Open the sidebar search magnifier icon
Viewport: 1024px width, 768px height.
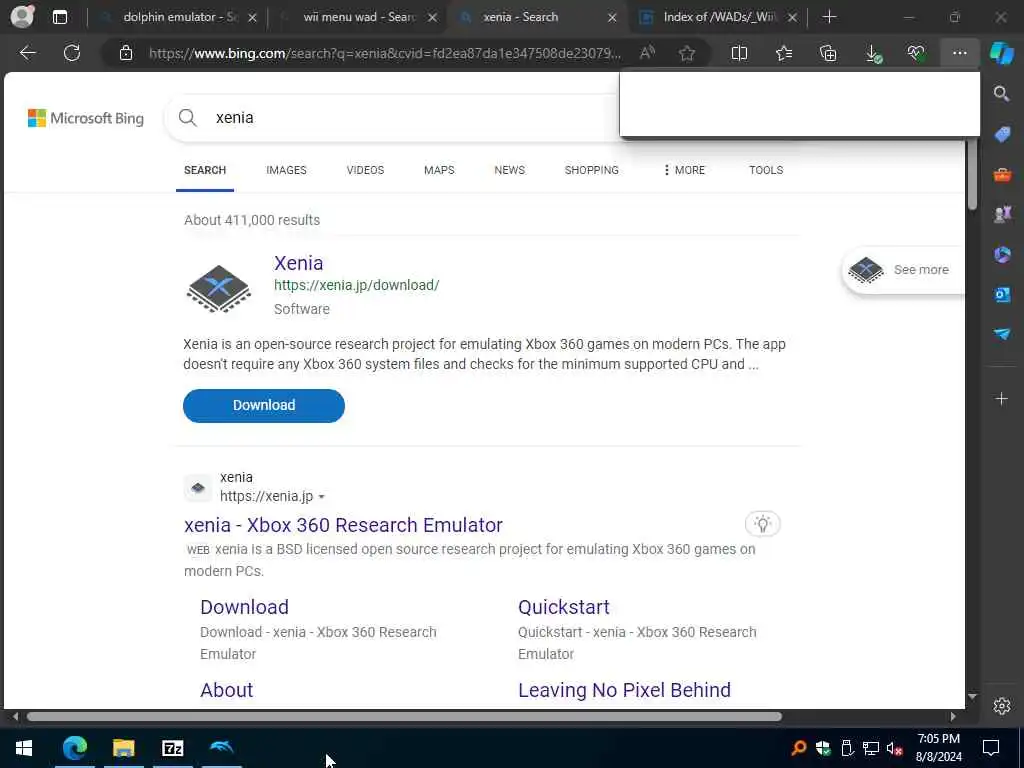tap(1002, 94)
